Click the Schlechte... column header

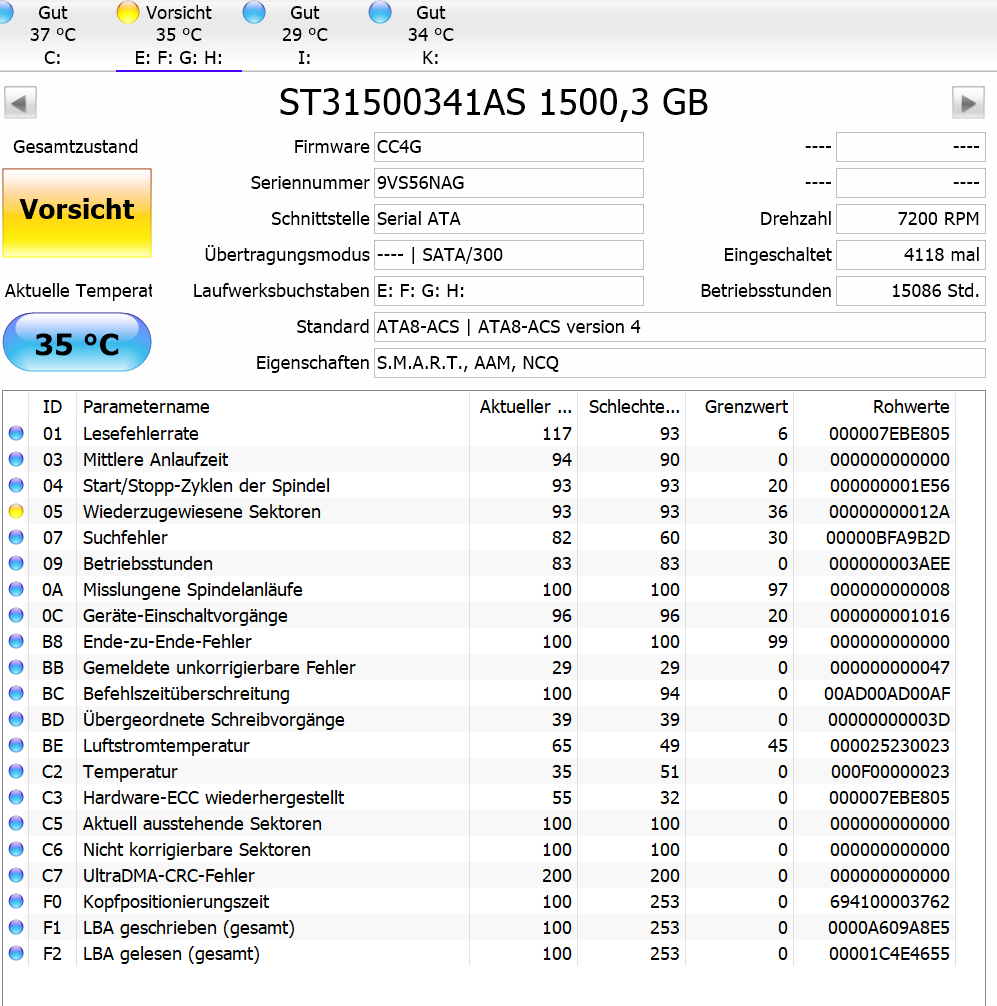click(x=632, y=407)
